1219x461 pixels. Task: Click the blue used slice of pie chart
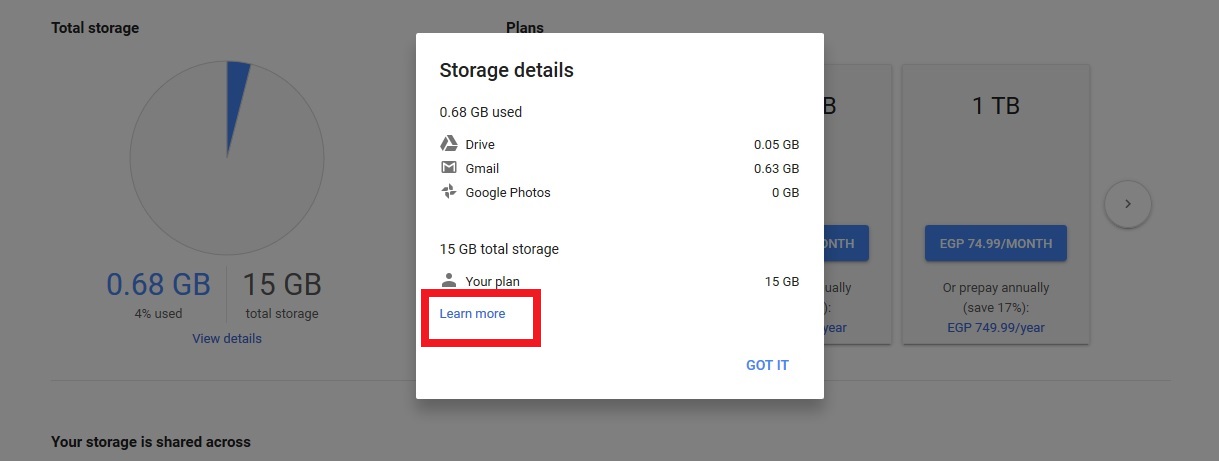(x=236, y=90)
